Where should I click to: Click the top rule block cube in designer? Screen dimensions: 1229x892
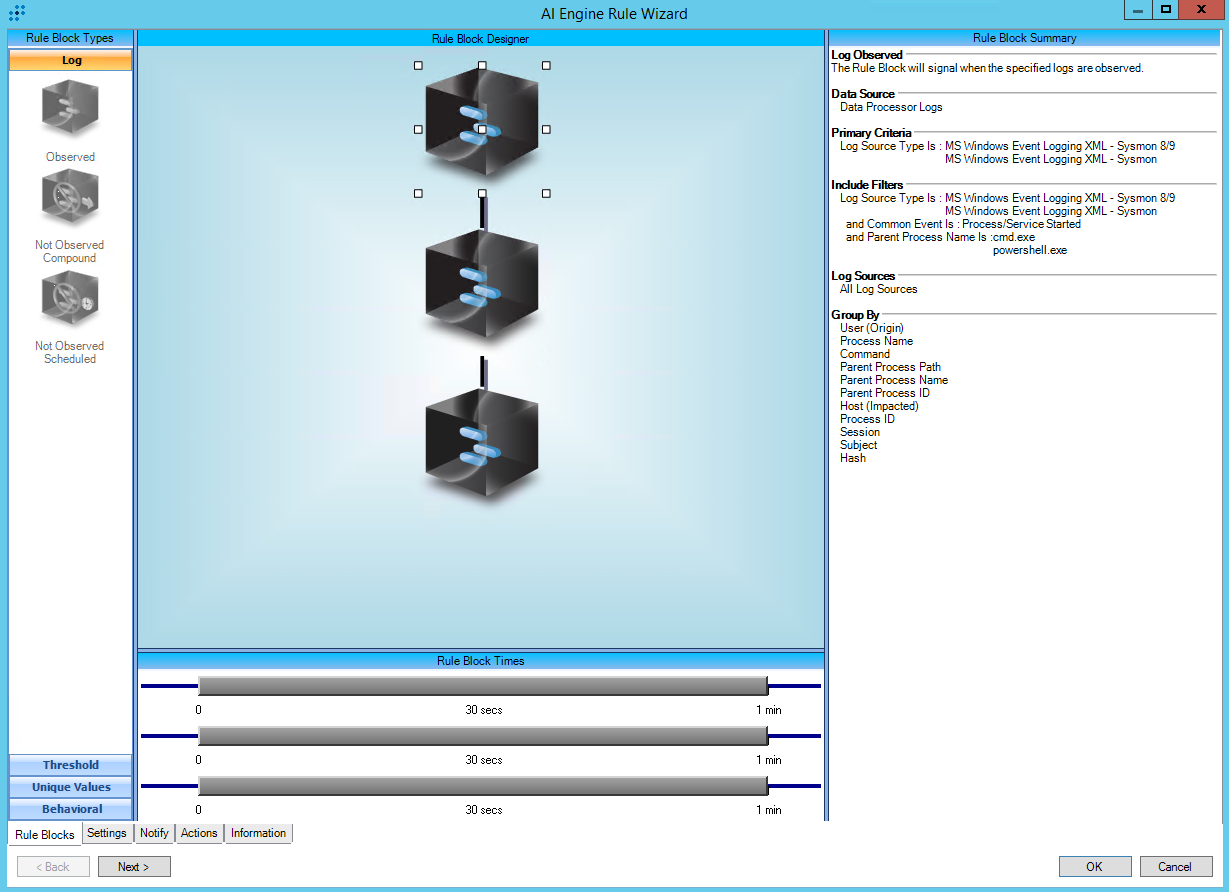[482, 126]
